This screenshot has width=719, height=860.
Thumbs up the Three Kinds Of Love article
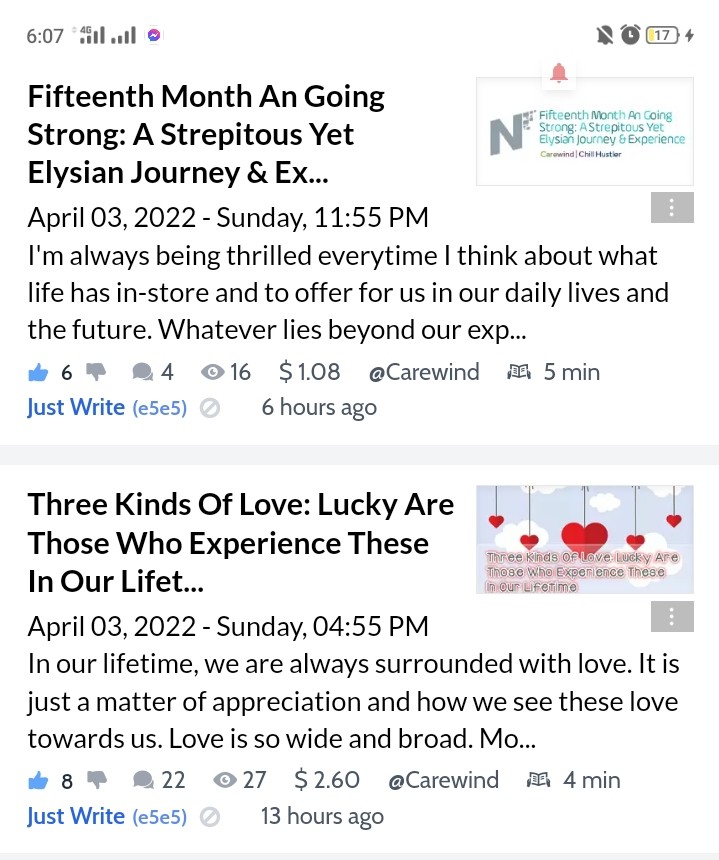click(38, 780)
